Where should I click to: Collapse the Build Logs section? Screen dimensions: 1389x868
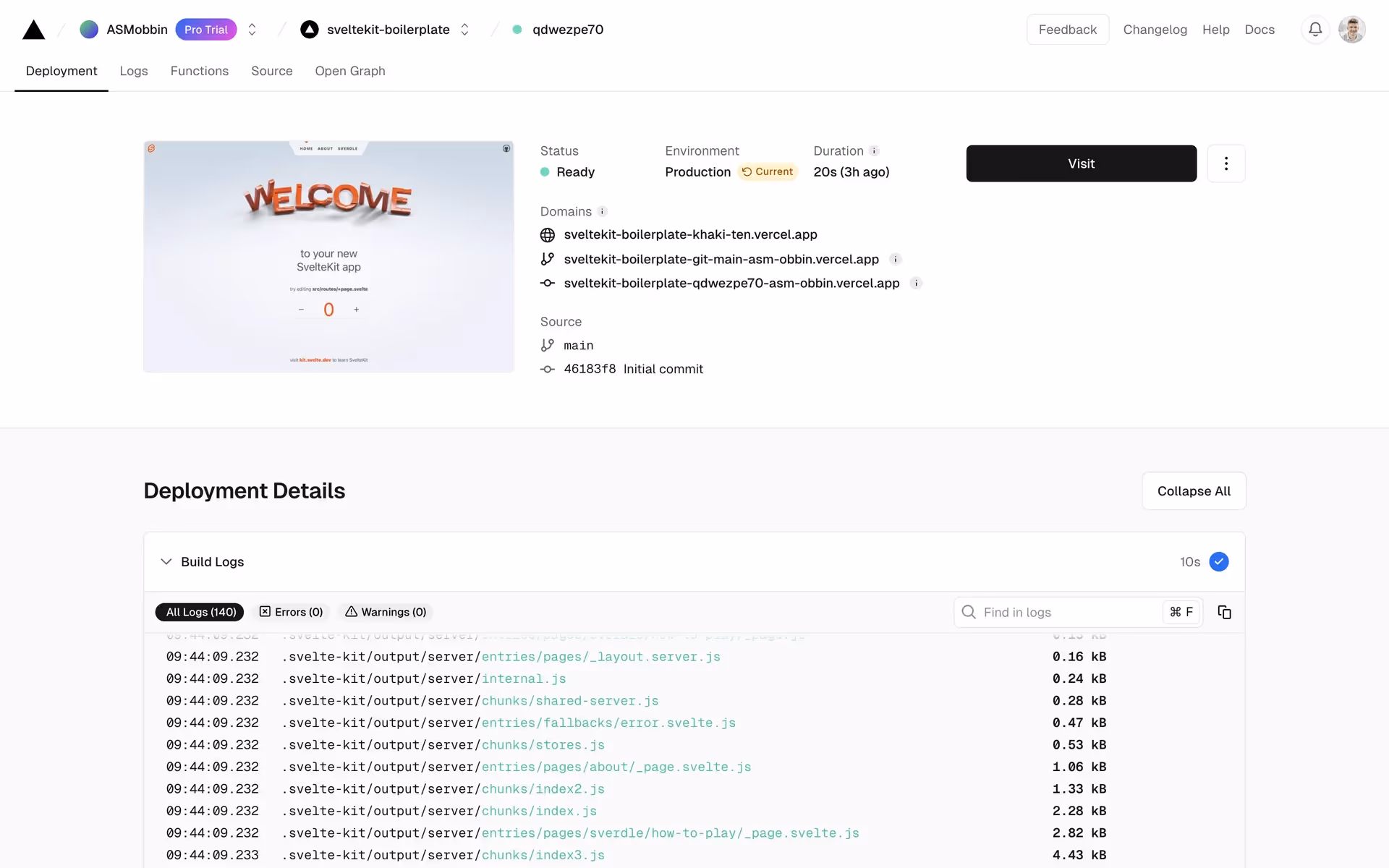pos(166,562)
